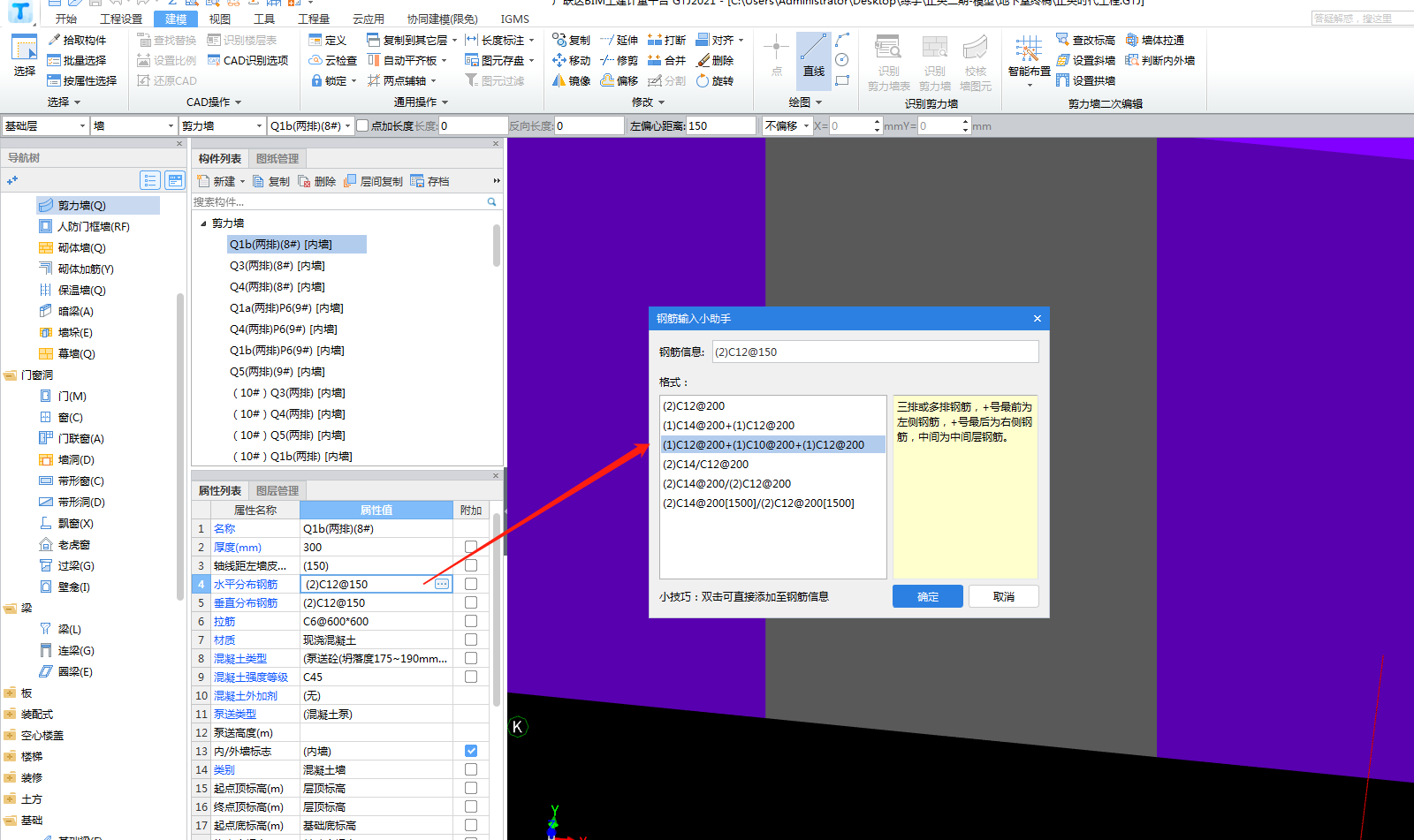Click the 复制 copy tool in ribbon

tap(571, 40)
